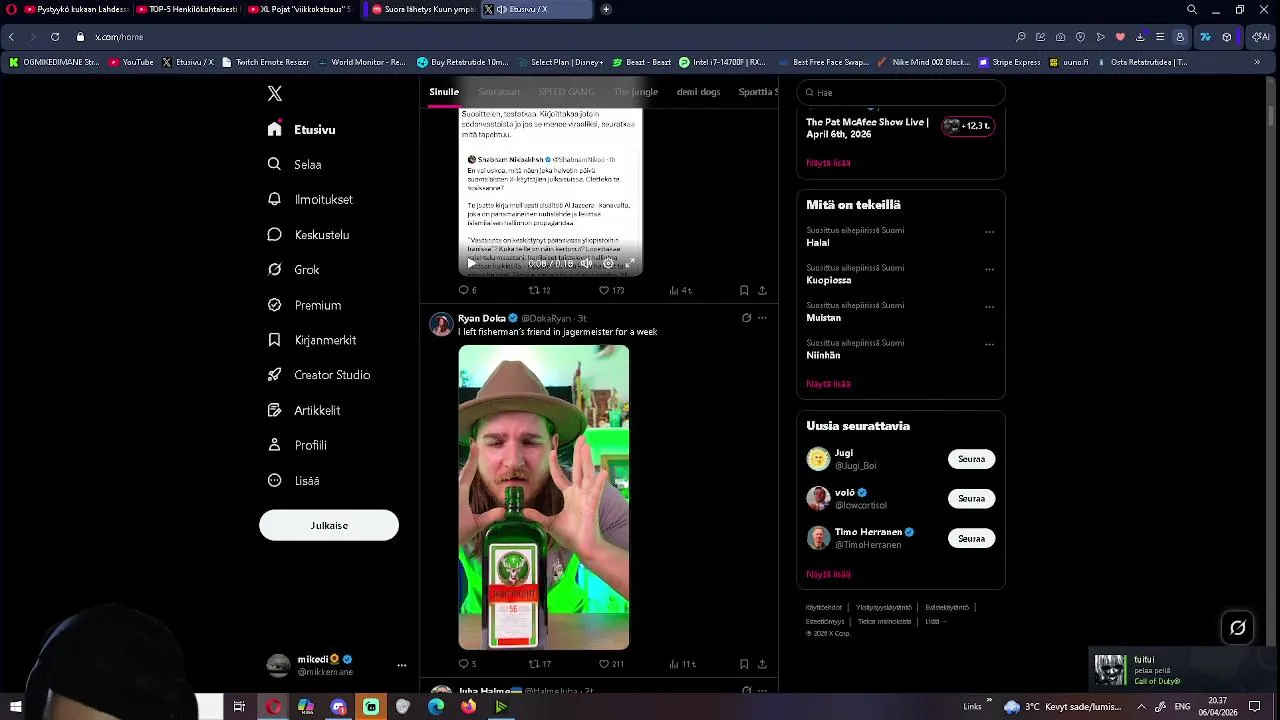This screenshot has height=720, width=1280.
Task: Open YouTube bookmark
Action: [131, 62]
